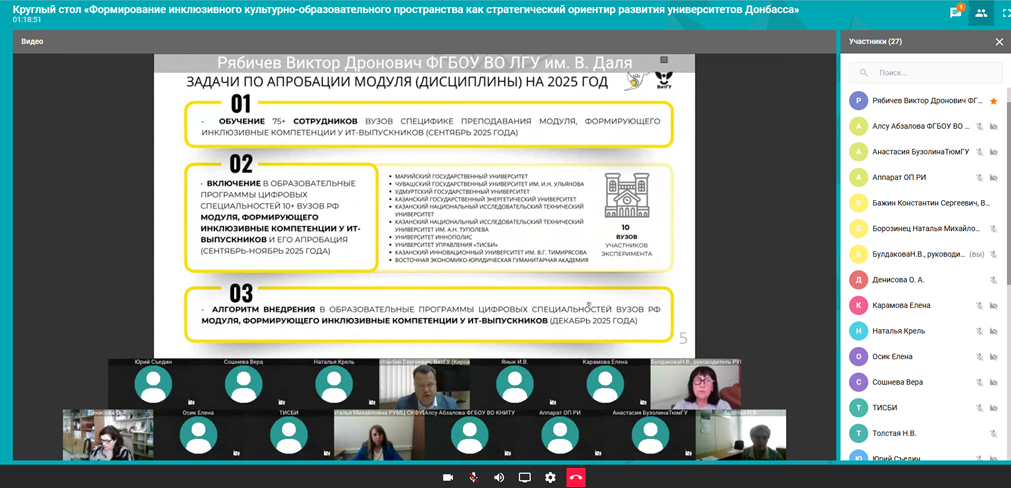1011x488 pixels.
Task: Click the cyan Н avatar of Наталья Крель
Action: tap(858, 331)
